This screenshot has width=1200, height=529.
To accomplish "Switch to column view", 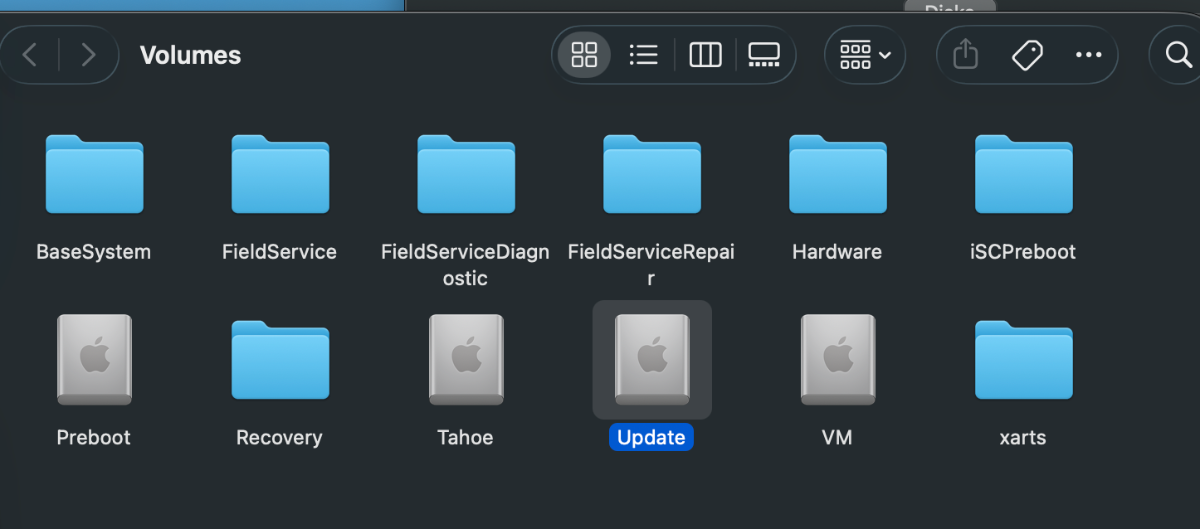I will click(x=705, y=55).
